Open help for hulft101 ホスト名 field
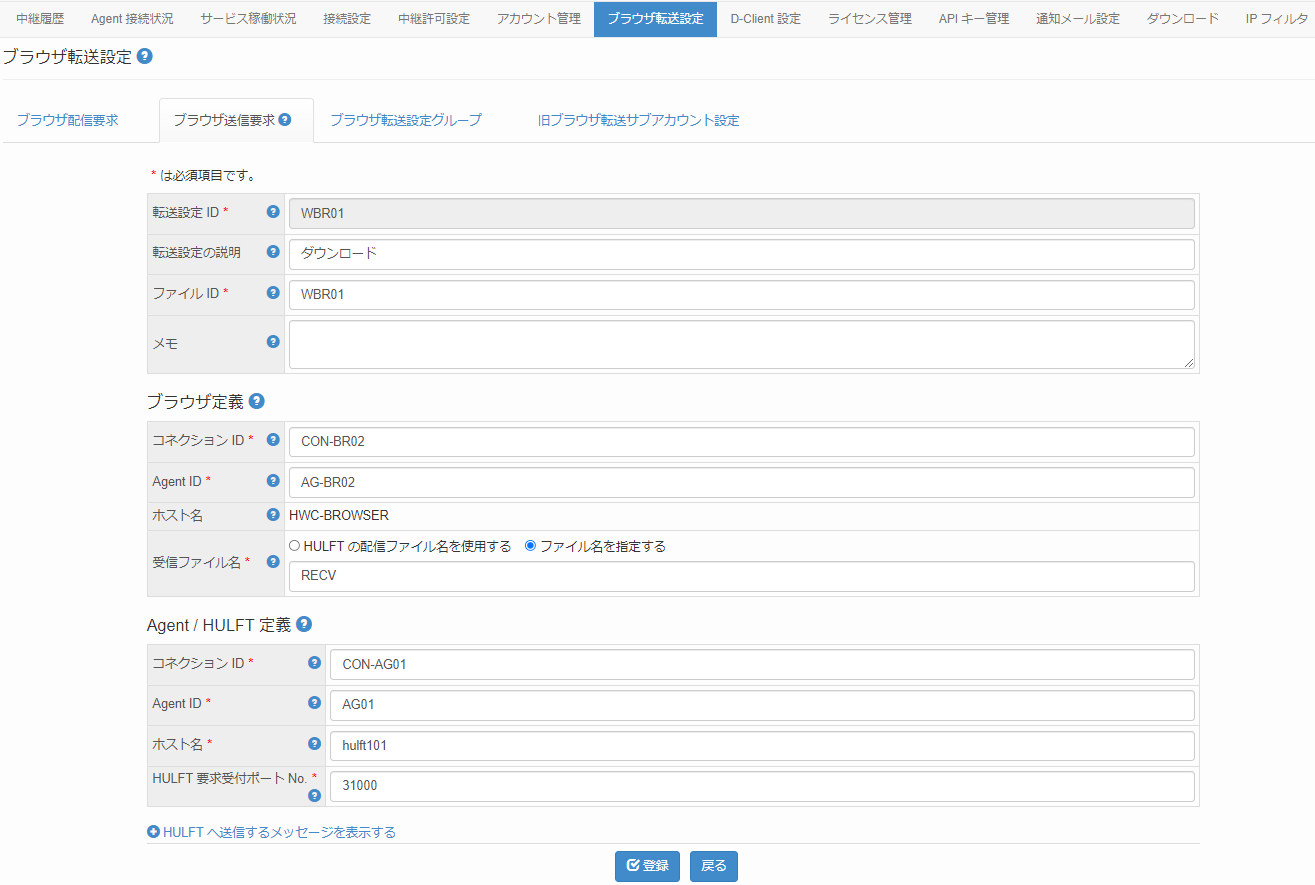The image size is (1315, 885). click(314, 744)
